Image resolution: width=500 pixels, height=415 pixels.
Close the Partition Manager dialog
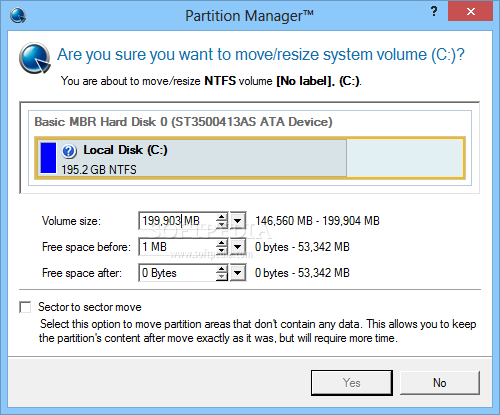click(x=470, y=11)
